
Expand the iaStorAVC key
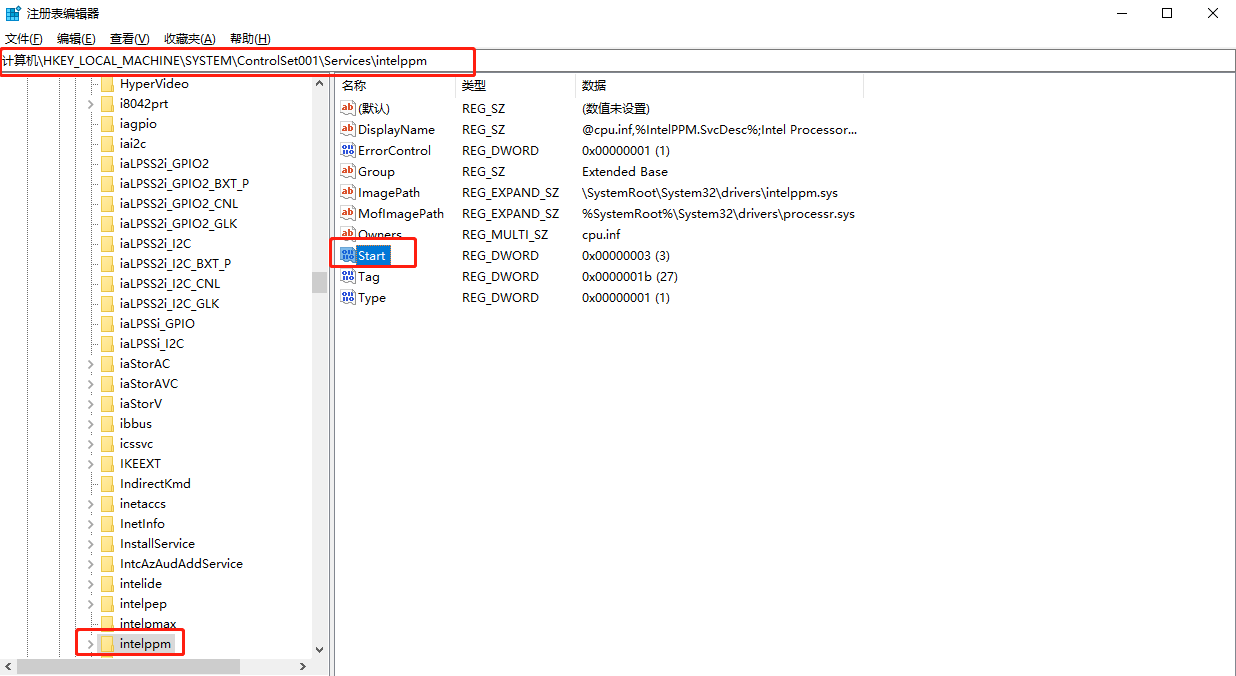coord(91,384)
